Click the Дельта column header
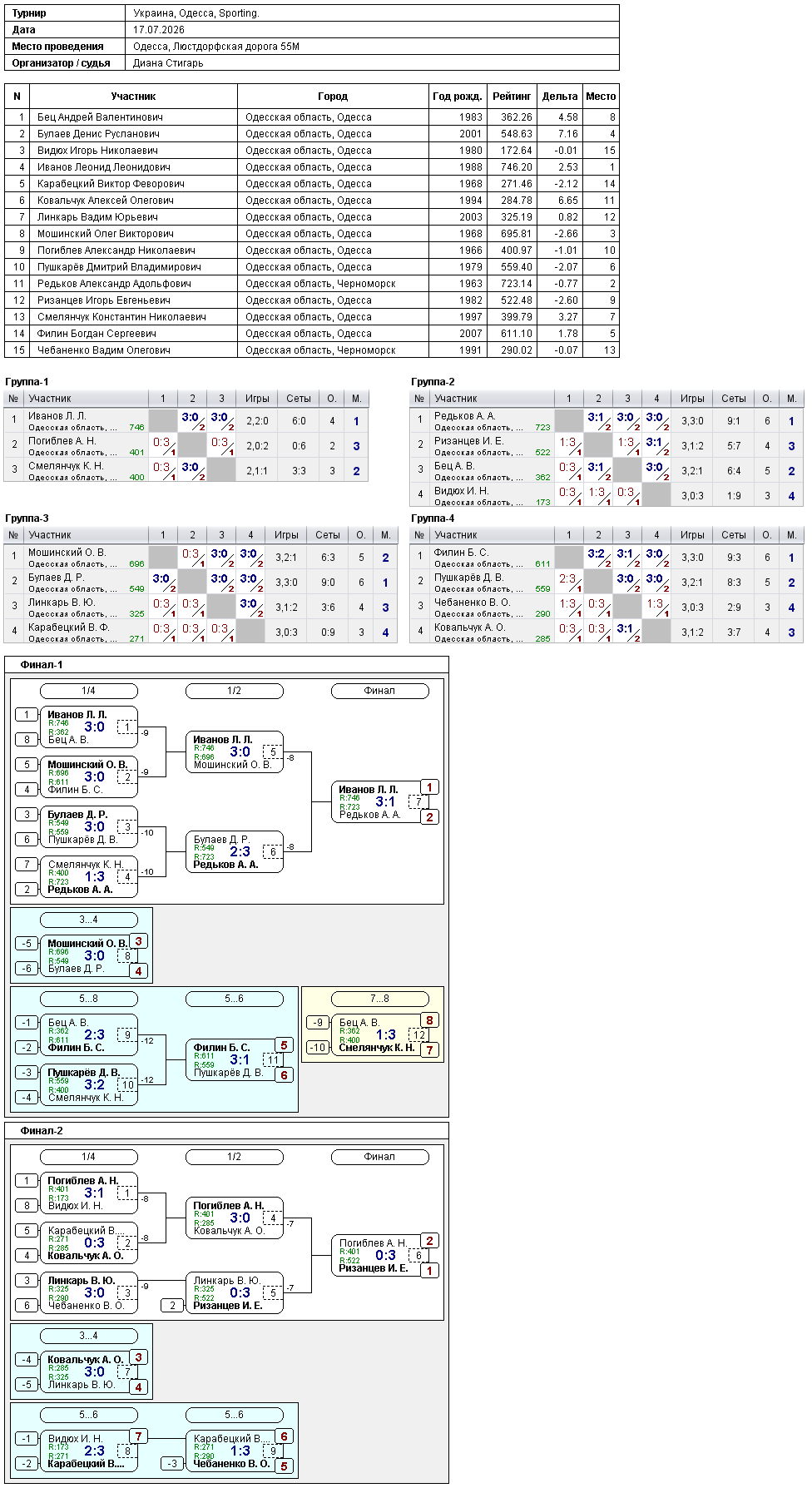This screenshot has width=812, height=1488. coord(560,97)
